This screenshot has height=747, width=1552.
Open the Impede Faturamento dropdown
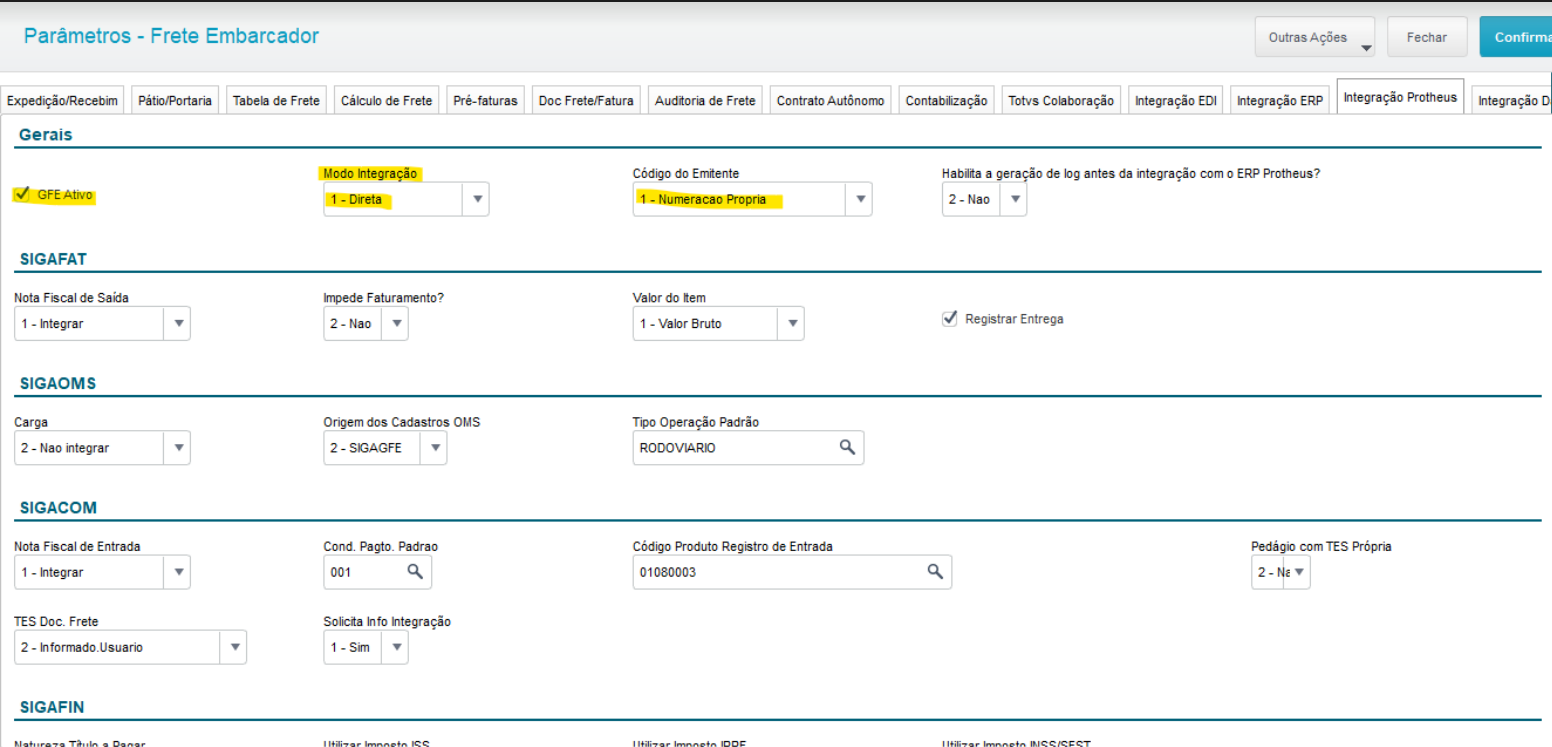pos(395,323)
